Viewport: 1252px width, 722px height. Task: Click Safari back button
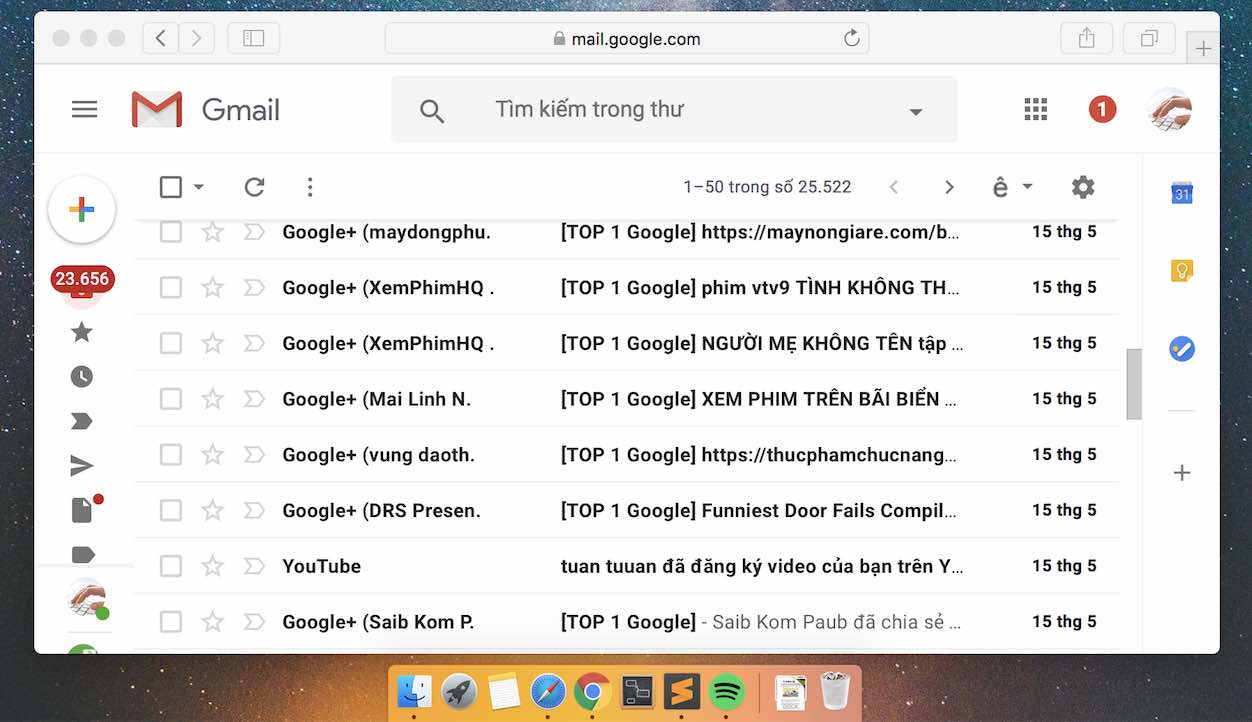pos(161,39)
